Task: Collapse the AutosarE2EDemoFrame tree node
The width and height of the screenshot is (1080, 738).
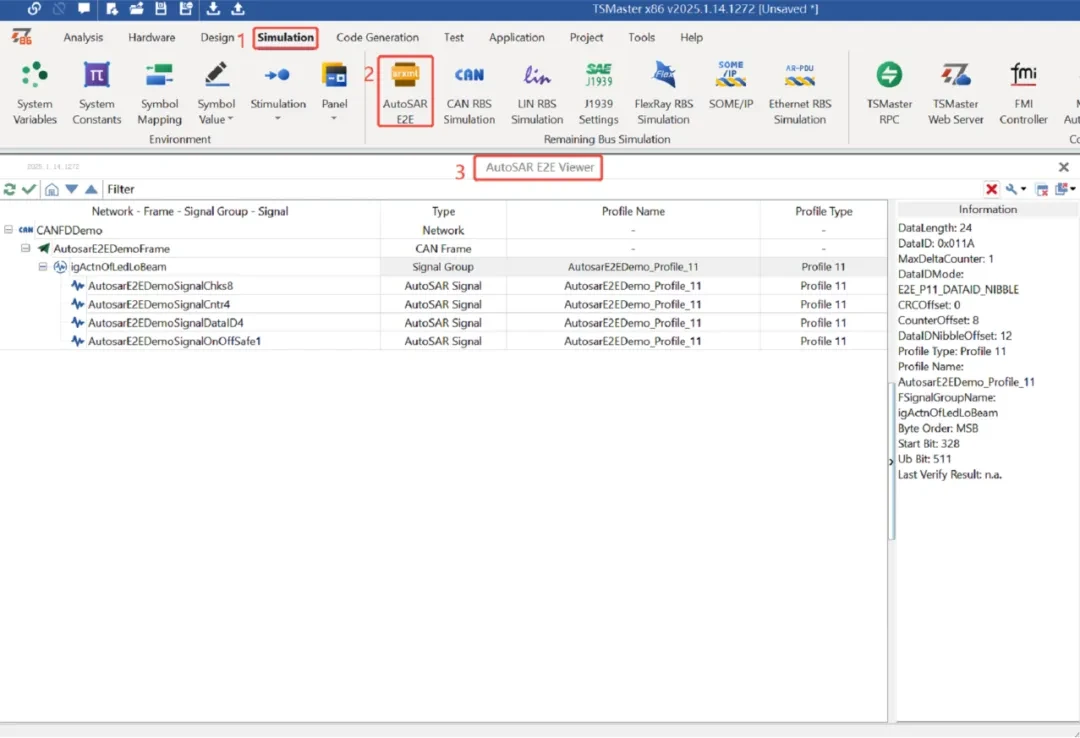Action: 26,249
